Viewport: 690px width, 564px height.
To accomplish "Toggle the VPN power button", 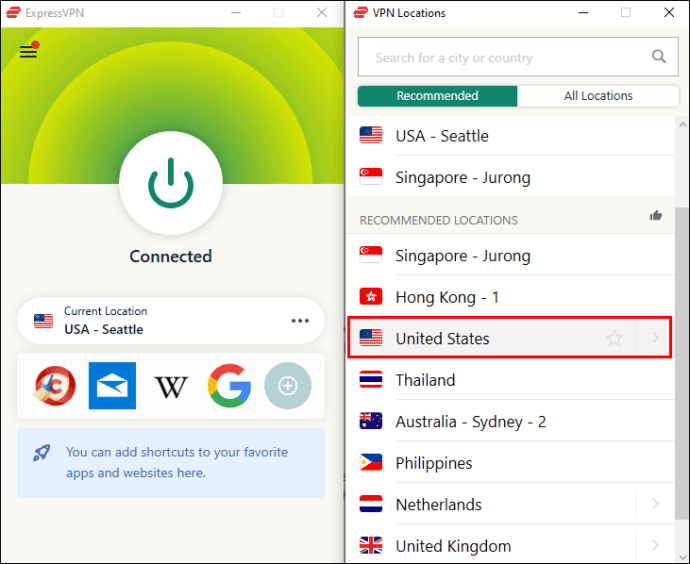I will coord(171,183).
